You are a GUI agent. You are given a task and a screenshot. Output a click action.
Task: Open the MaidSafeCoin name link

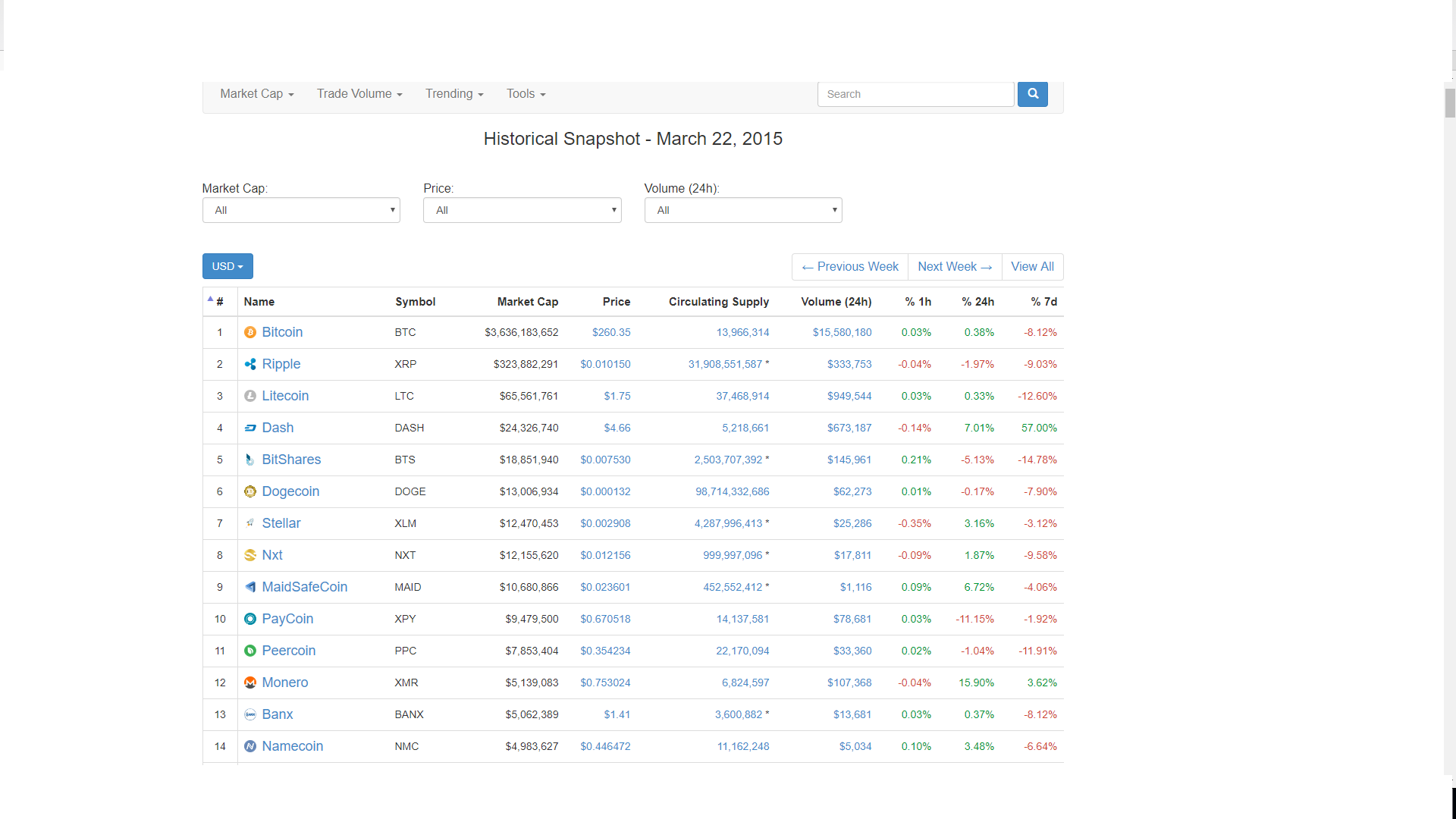[305, 587]
